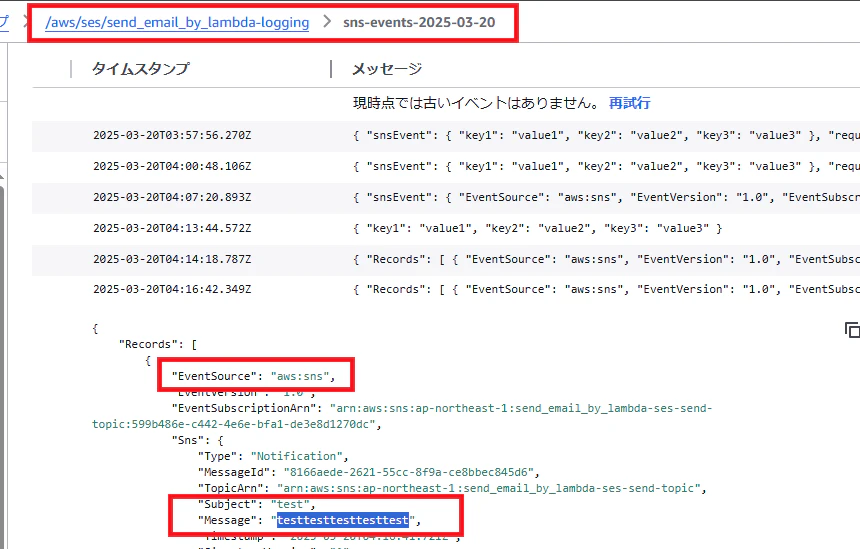Click the "Records": [ line in expanded JSON
Viewport: 860px width, 549px height.
pyautogui.click(x=158, y=344)
